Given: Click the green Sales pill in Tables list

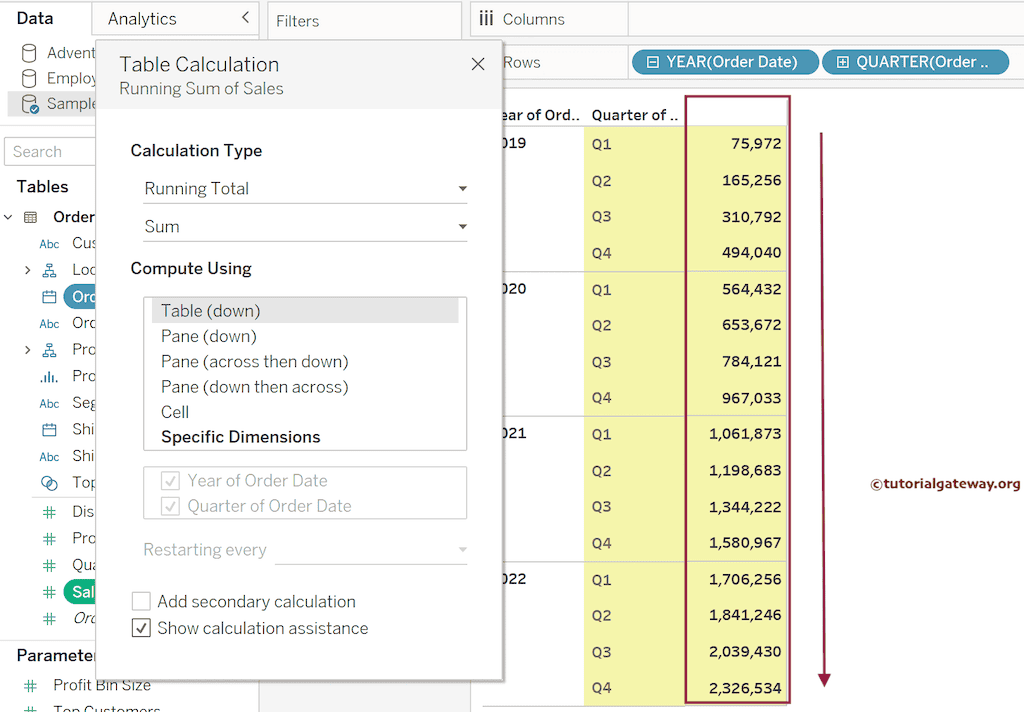Looking at the screenshot, I should (x=85, y=591).
